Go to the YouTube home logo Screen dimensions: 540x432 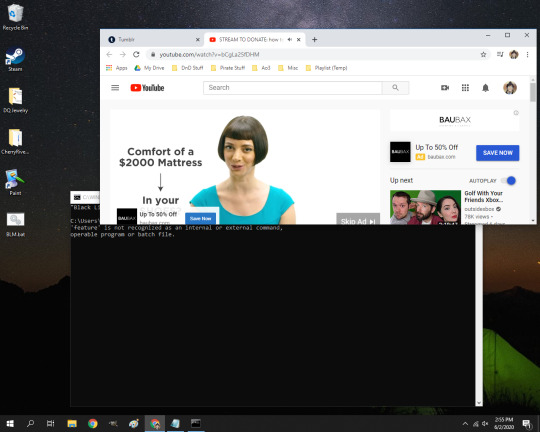tap(147, 88)
